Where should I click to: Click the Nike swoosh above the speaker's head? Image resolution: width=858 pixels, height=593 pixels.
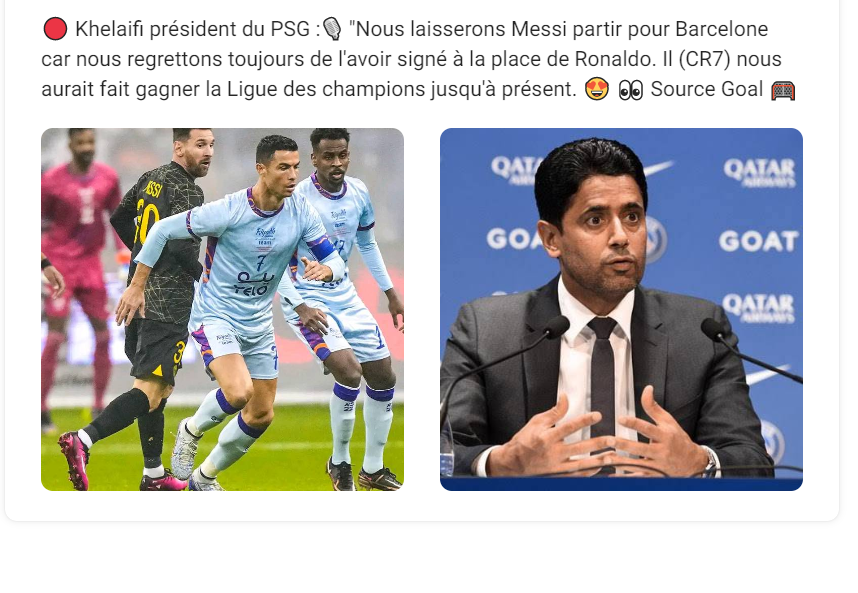[658, 167]
